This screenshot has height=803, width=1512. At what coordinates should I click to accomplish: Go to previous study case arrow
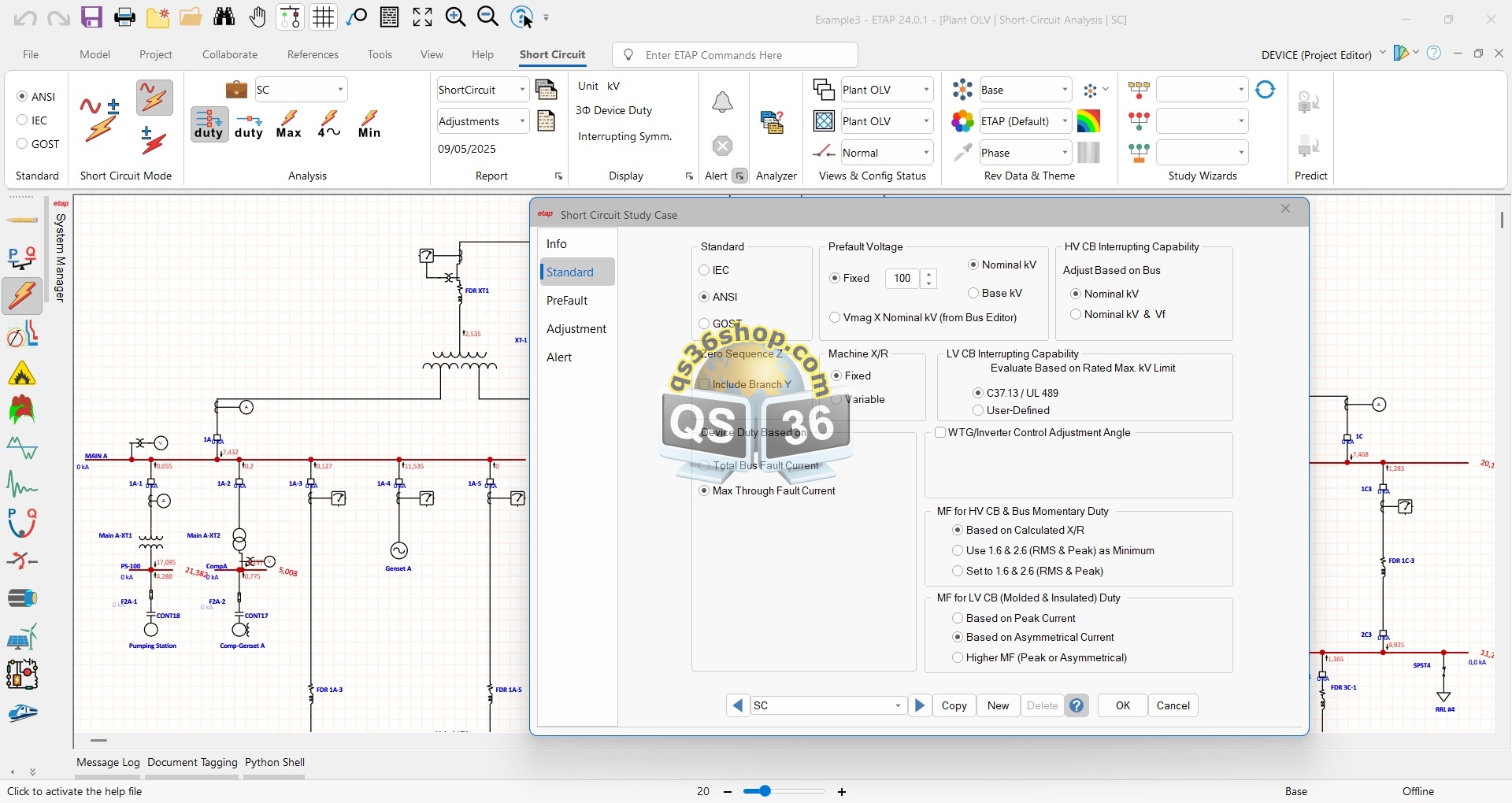pyautogui.click(x=737, y=705)
